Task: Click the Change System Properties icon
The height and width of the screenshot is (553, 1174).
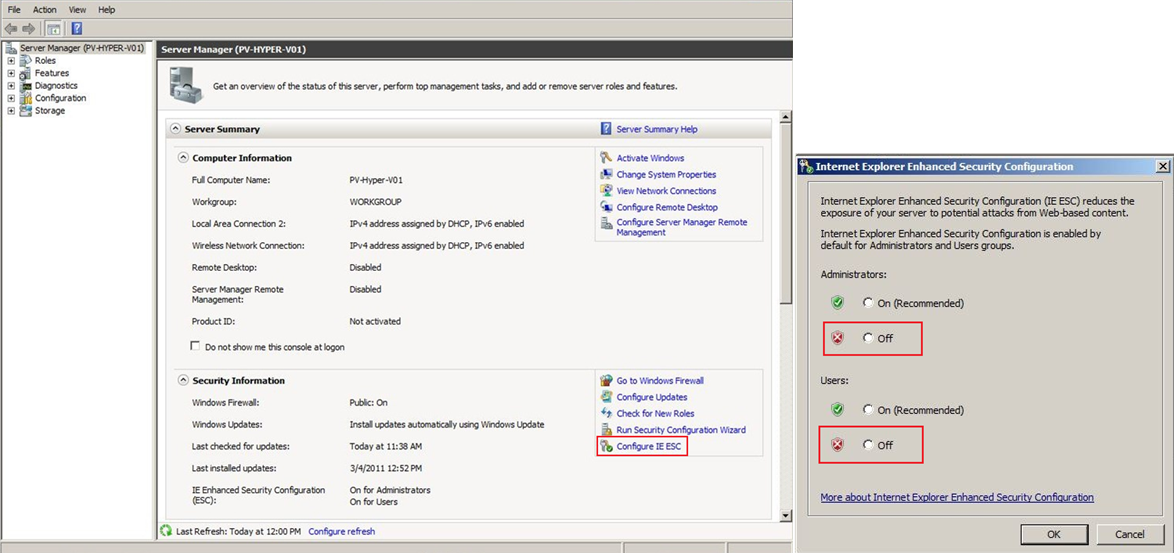Action: pyautogui.click(x=606, y=174)
